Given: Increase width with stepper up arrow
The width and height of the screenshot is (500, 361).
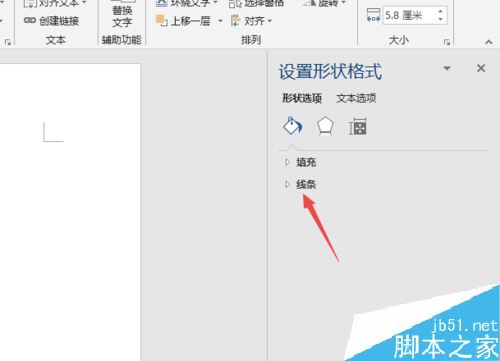Looking at the screenshot, I should coord(441,11).
